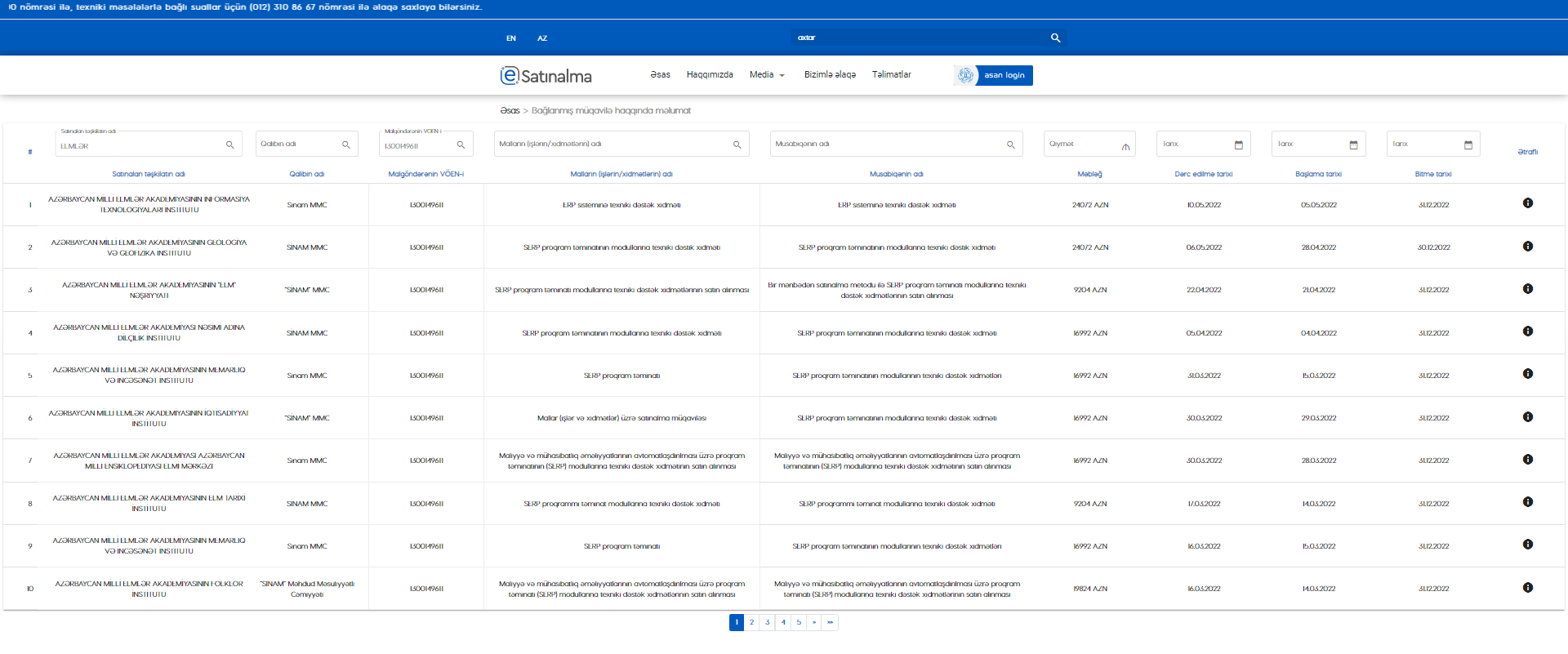Open details info icon for row 4

pos(1528,331)
